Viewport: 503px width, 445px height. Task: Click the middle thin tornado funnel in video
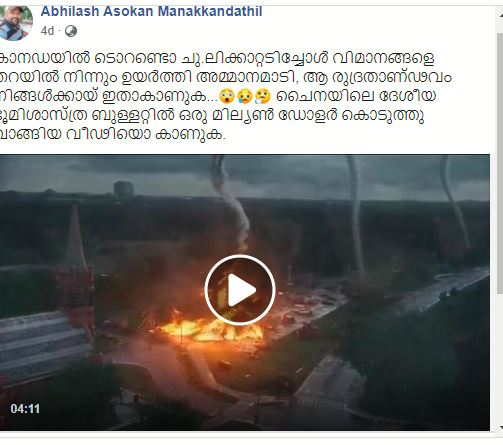click(356, 217)
